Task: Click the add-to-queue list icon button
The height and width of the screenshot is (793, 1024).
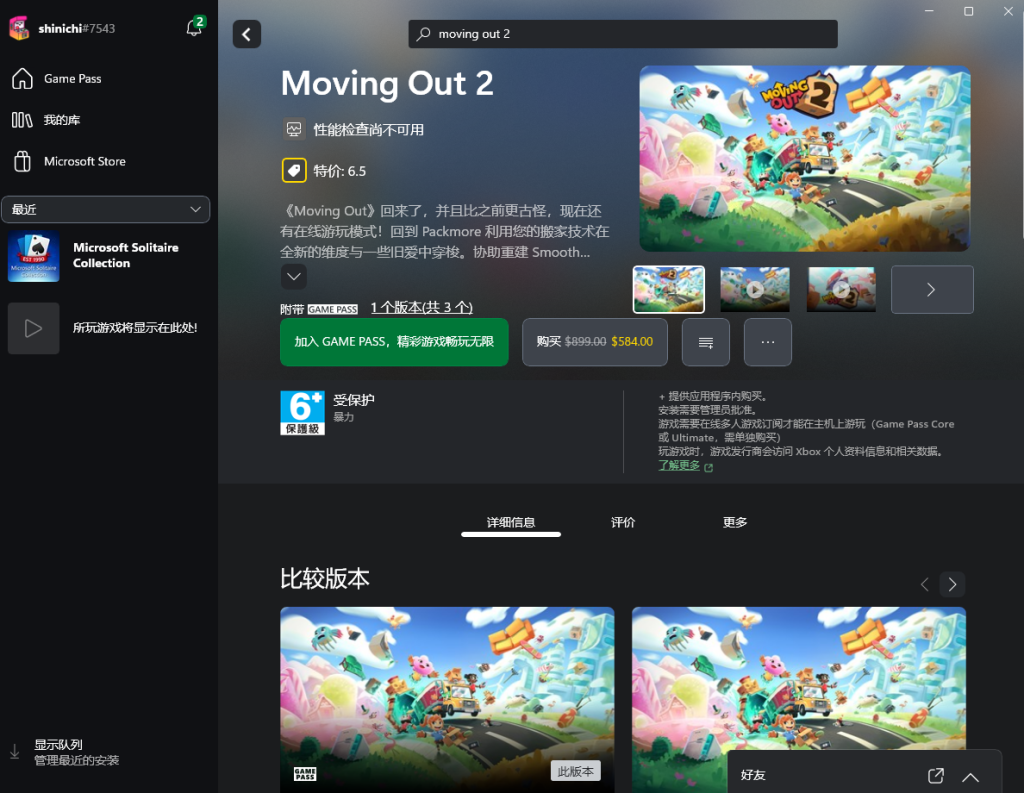Action: pos(705,342)
